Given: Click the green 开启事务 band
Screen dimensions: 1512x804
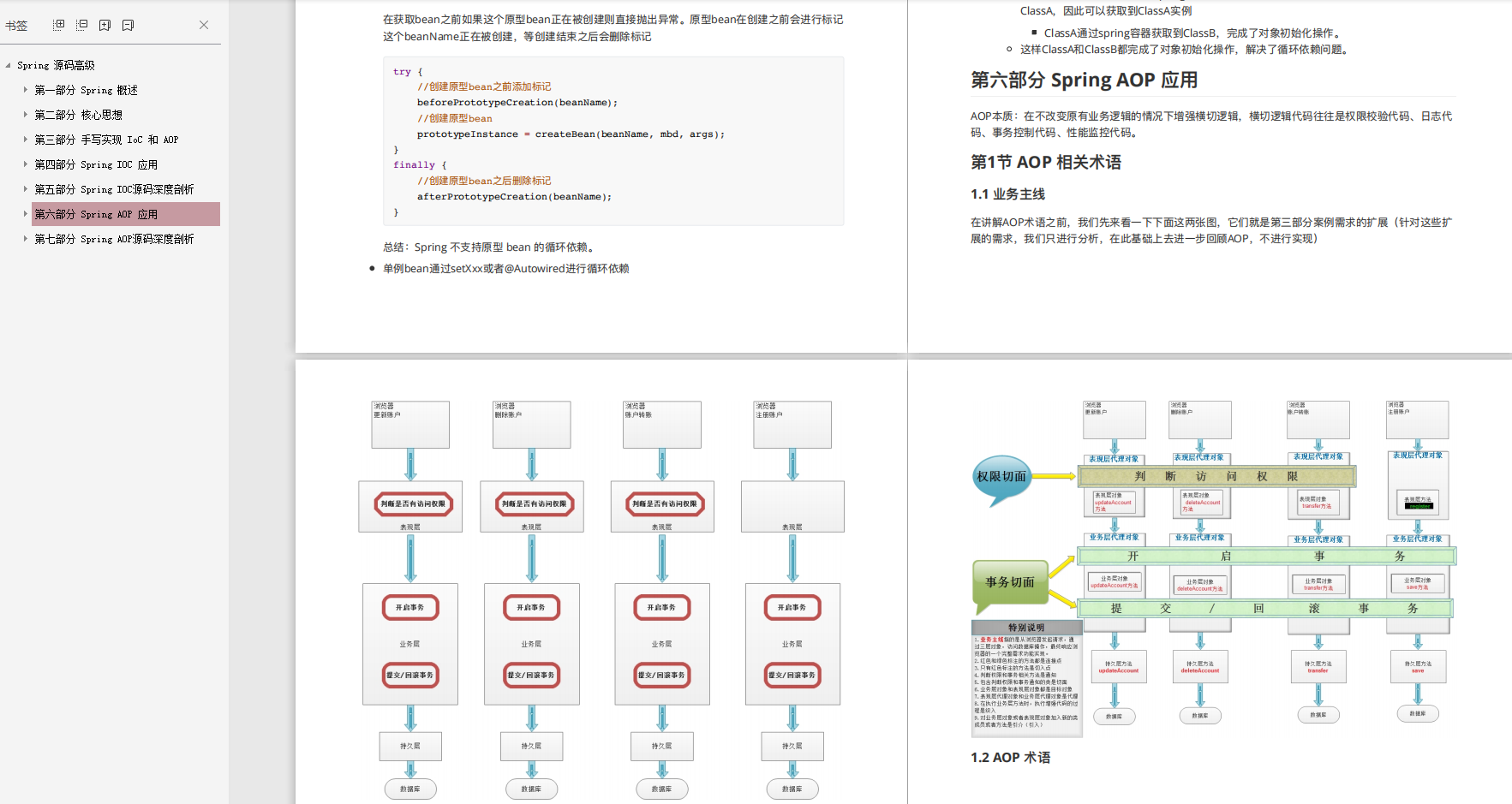Looking at the screenshot, I should pyautogui.click(x=1266, y=557).
